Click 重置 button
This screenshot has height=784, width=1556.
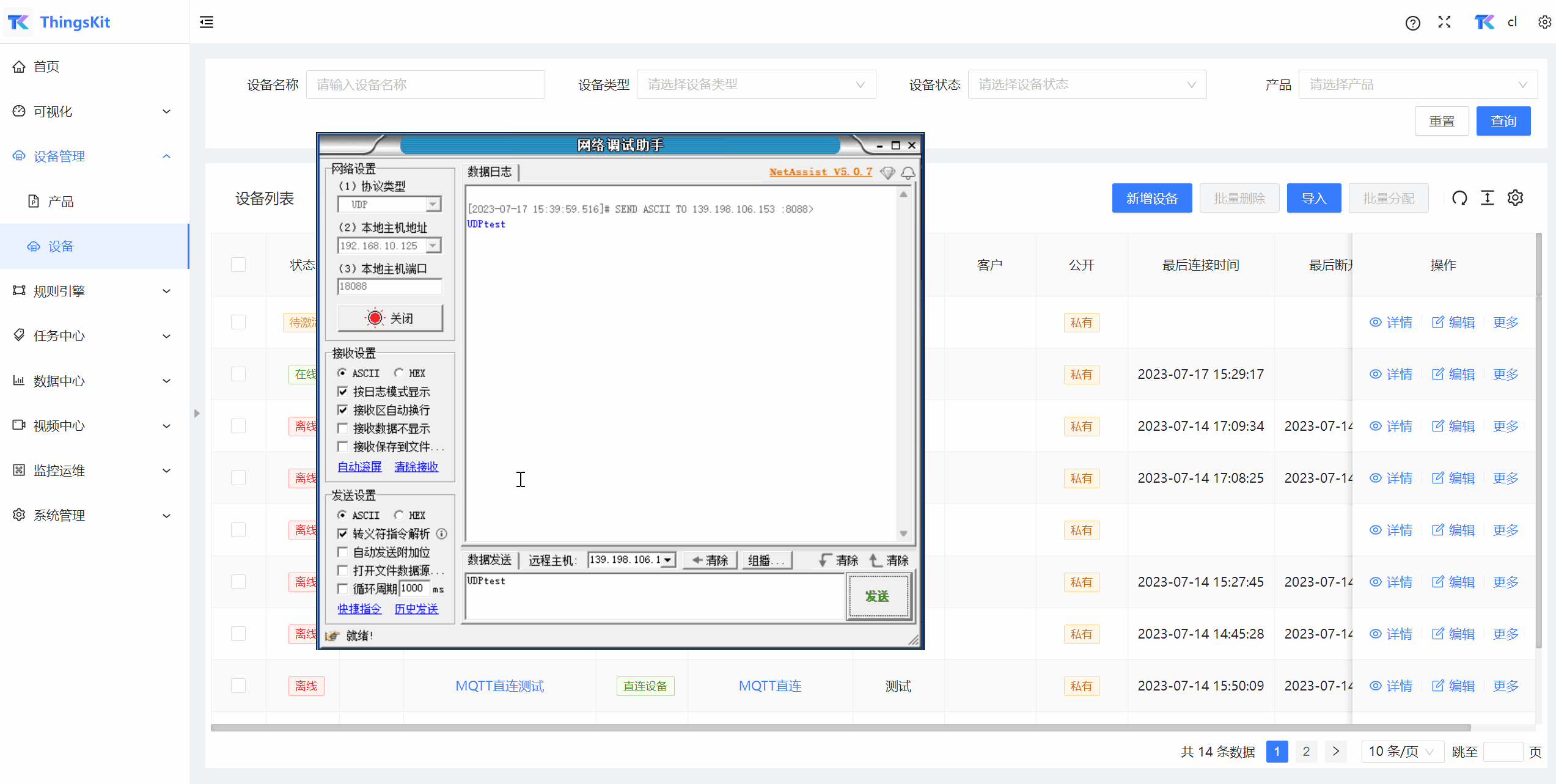coord(1442,121)
